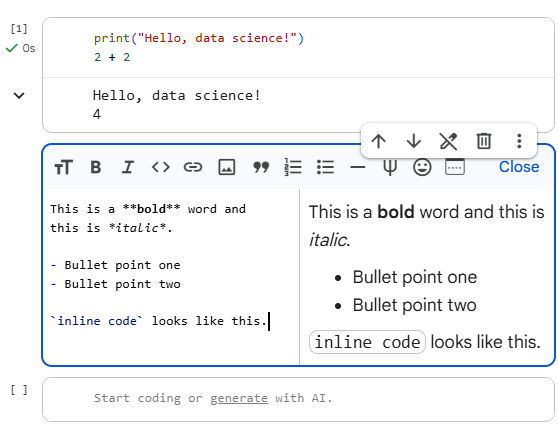The image size is (558, 429).
Task: Delete the text cell with trash icon
Action: [484, 141]
